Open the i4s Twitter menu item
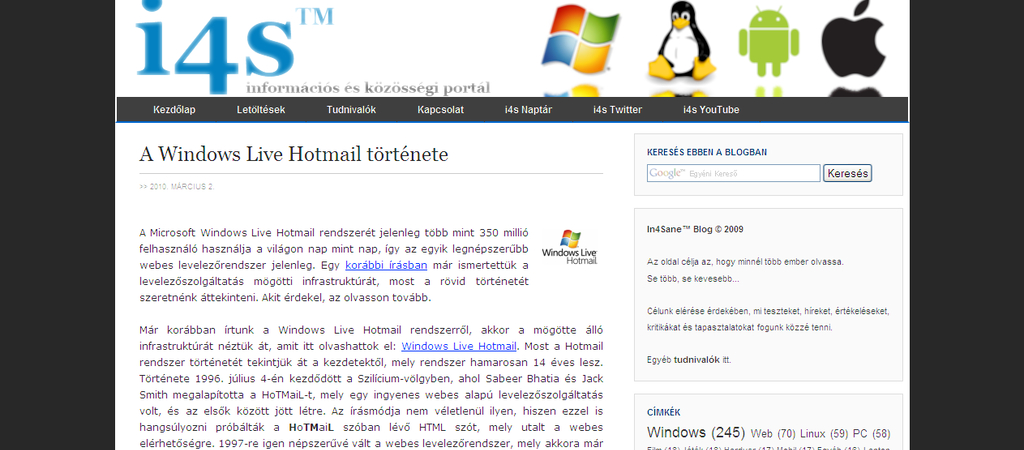Image resolution: width=1024 pixels, height=450 pixels. 617,110
